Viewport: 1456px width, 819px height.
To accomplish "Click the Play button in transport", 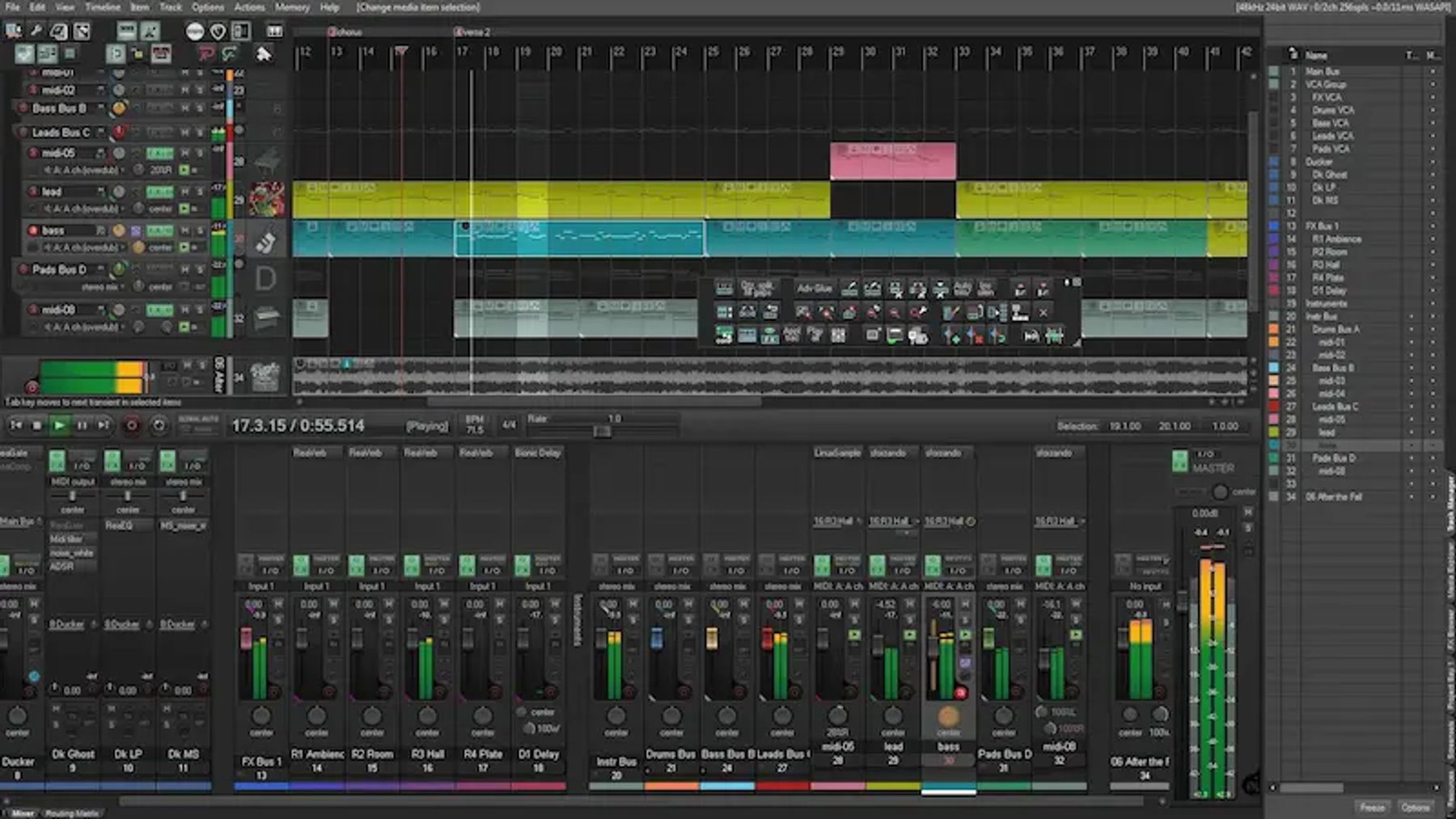I will 59,425.
